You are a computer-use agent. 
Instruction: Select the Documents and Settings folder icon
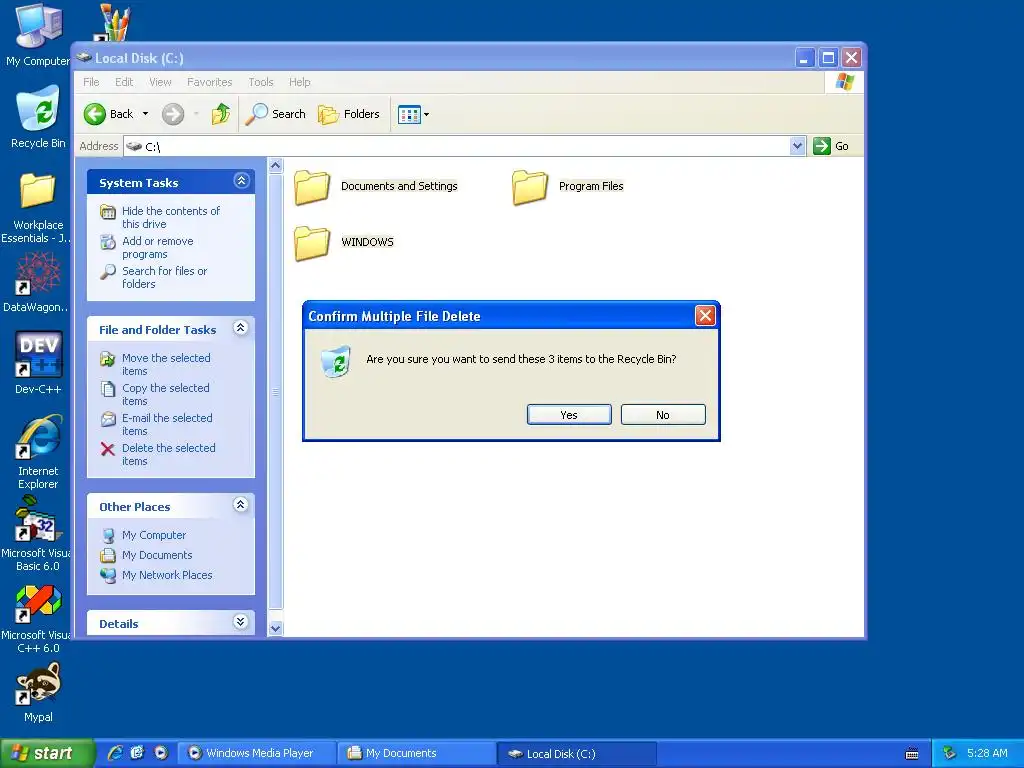(x=312, y=187)
